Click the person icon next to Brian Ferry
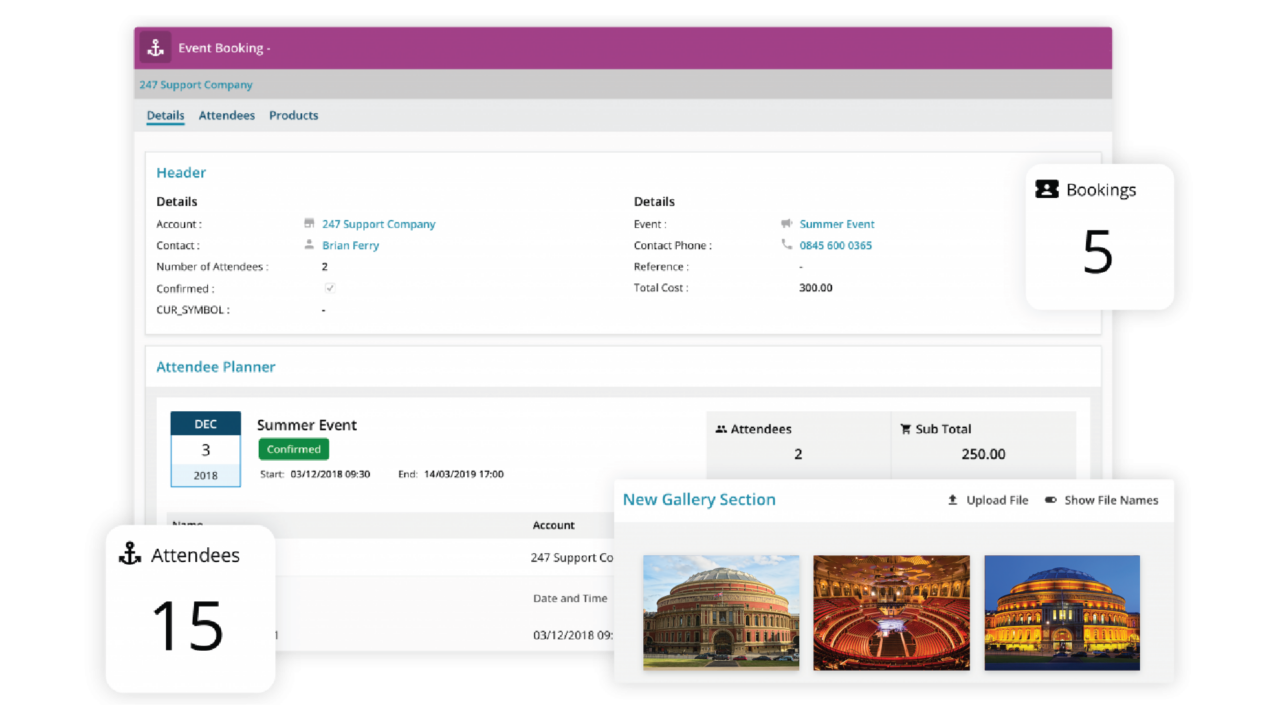1280x720 pixels. (309, 245)
